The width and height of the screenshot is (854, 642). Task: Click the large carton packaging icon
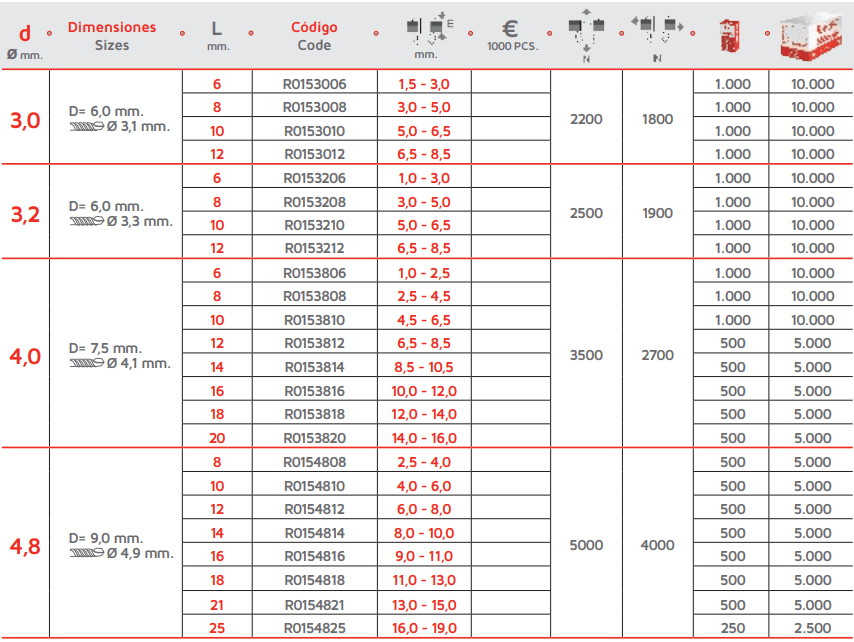point(812,34)
